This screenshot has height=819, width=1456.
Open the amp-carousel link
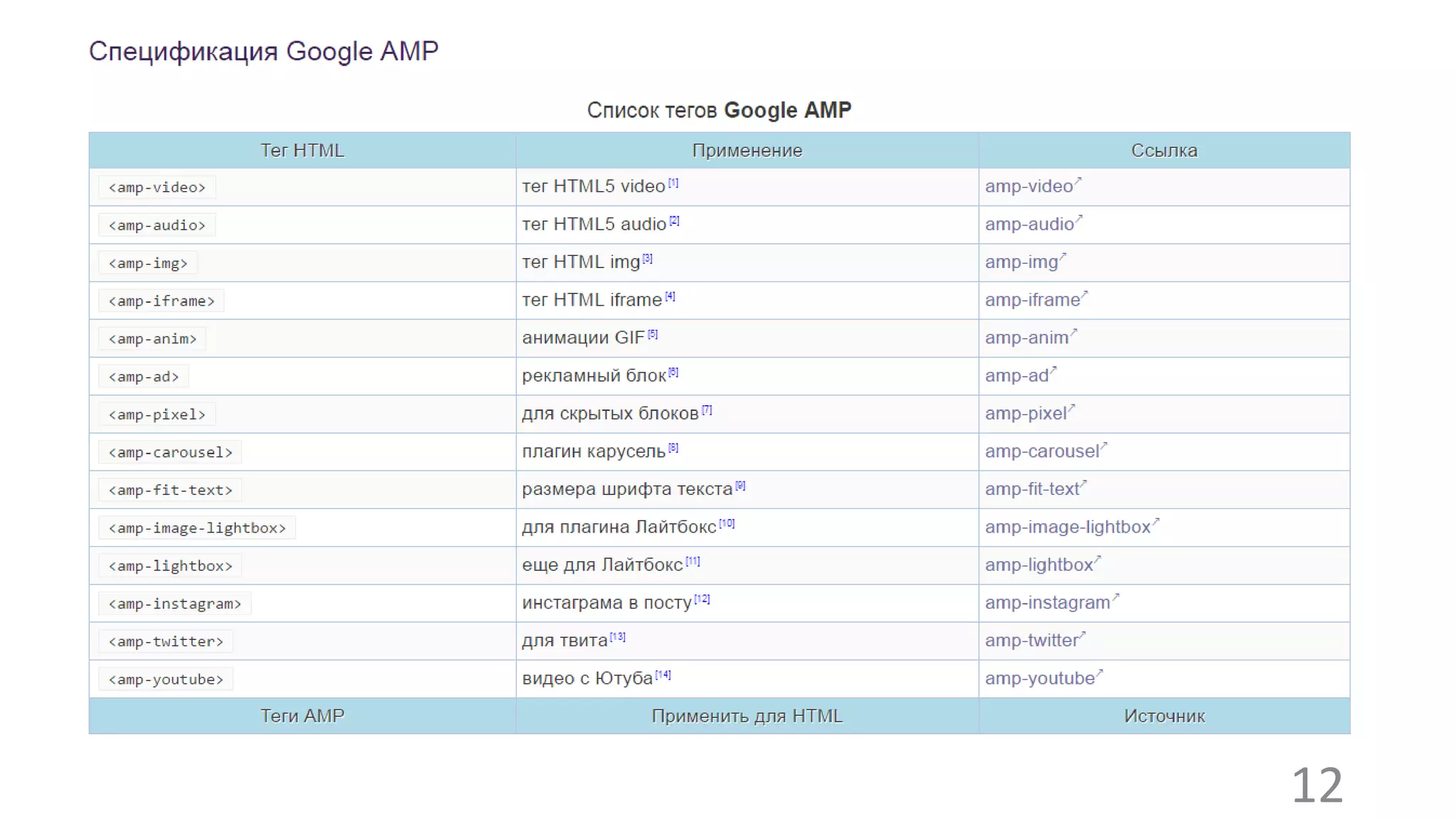click(1042, 451)
